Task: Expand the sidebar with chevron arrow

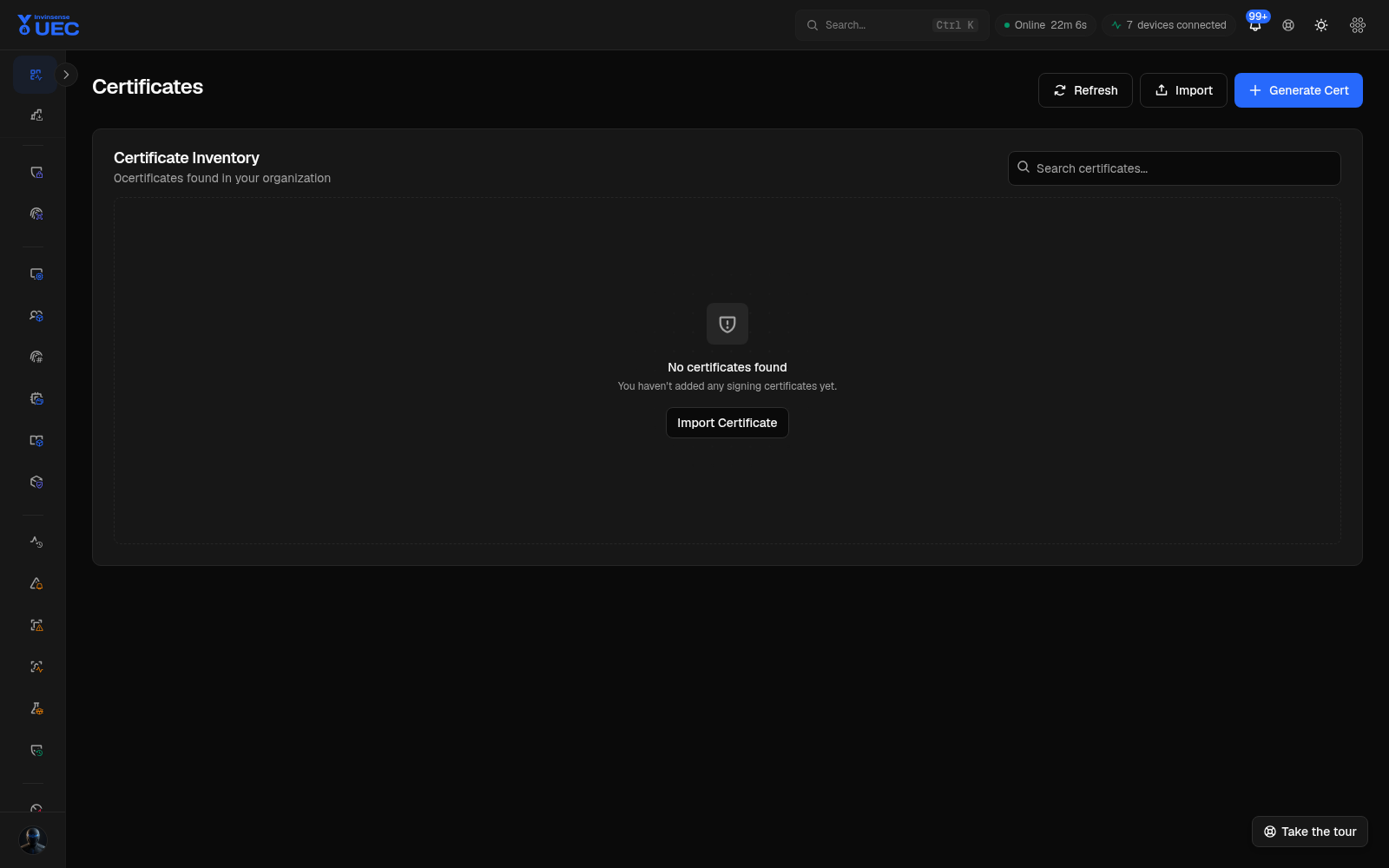Action: click(66, 75)
